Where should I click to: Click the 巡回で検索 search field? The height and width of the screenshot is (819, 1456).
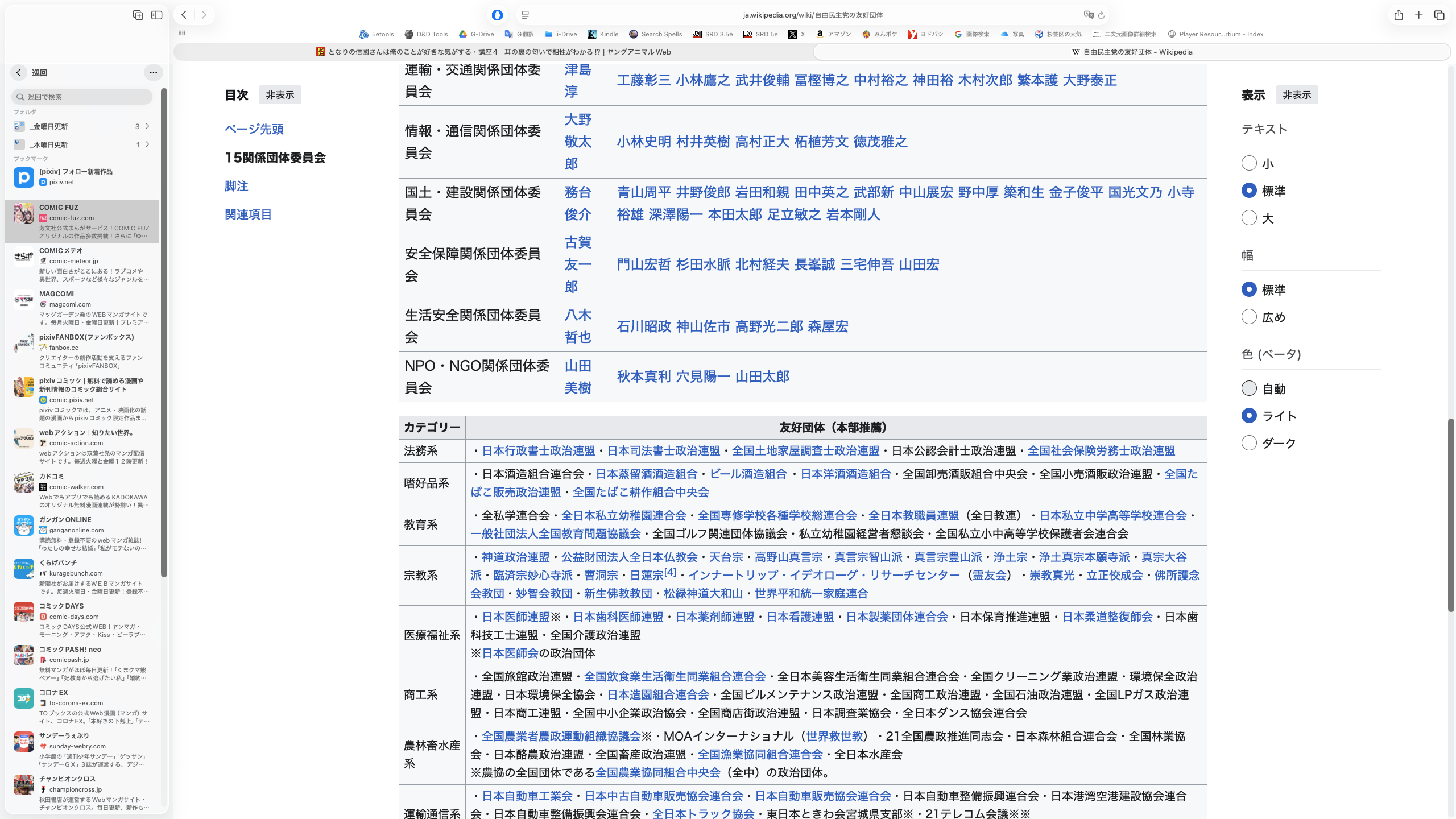click(x=82, y=97)
